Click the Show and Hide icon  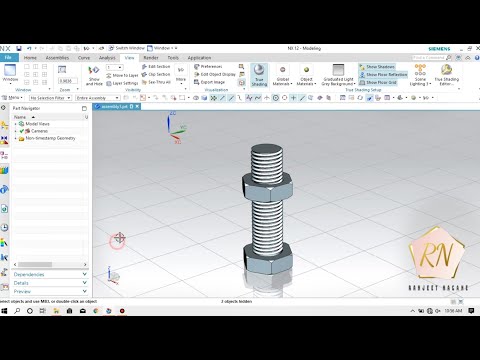click(x=94, y=75)
